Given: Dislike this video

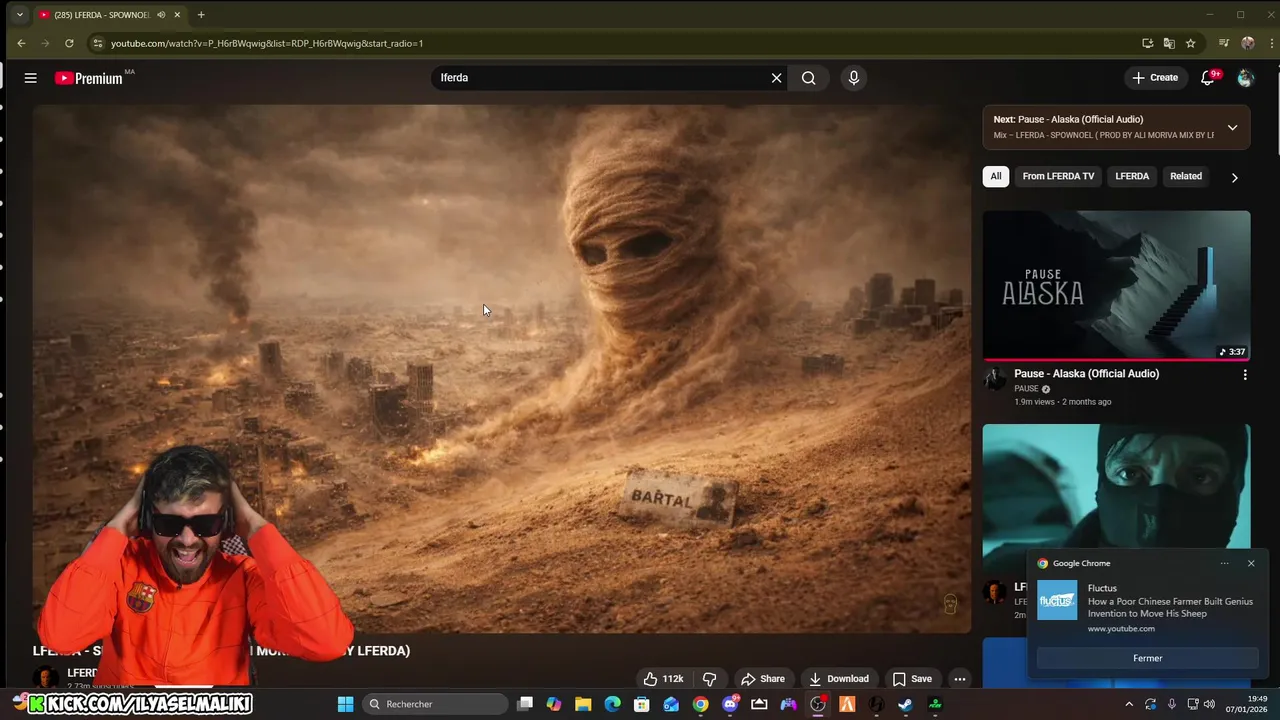Looking at the screenshot, I should 709,679.
